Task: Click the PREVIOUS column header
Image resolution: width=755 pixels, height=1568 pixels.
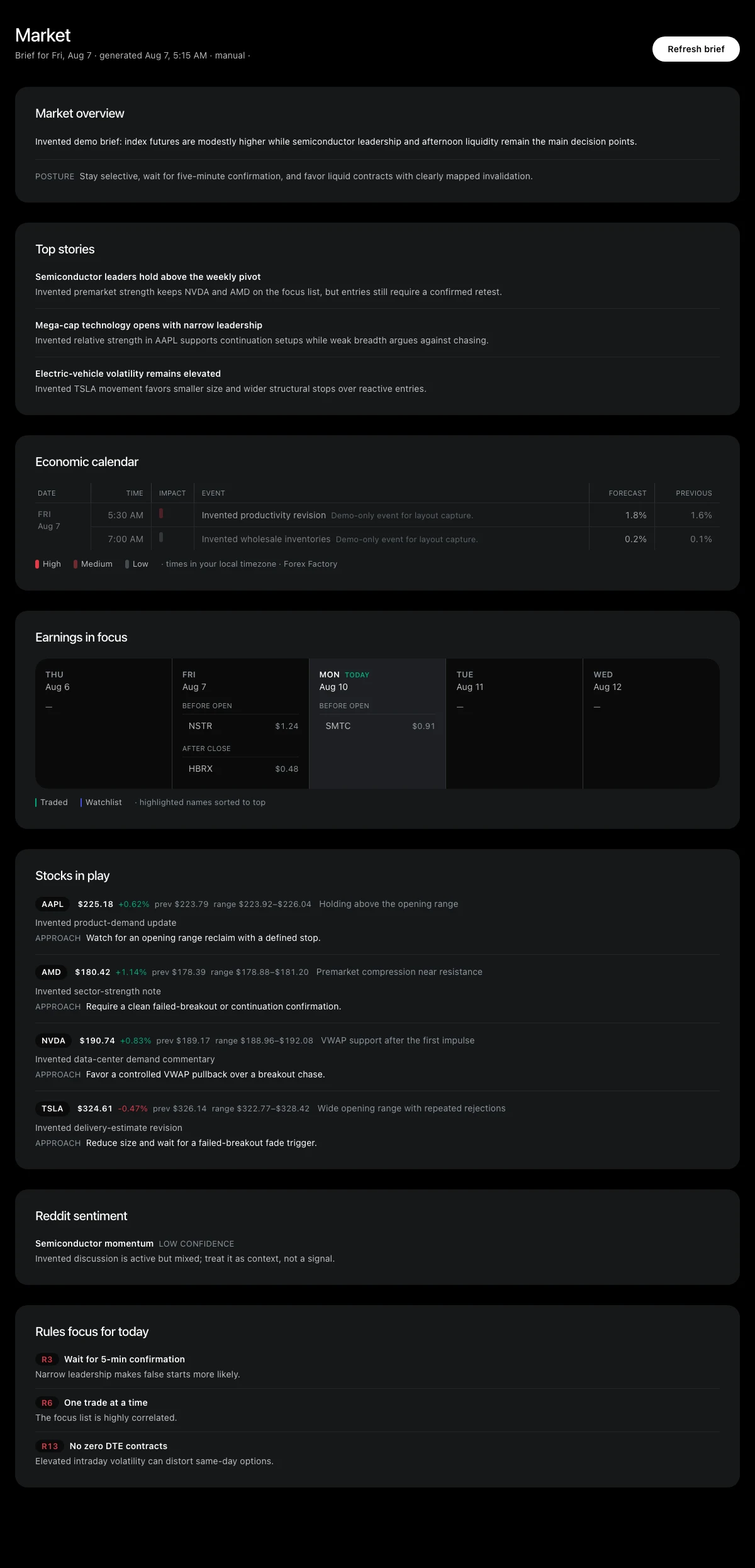Action: pyautogui.click(x=694, y=493)
